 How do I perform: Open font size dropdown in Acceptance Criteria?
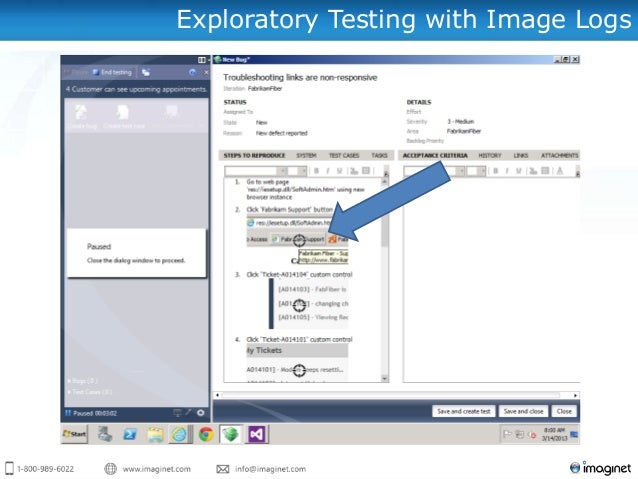[482, 171]
